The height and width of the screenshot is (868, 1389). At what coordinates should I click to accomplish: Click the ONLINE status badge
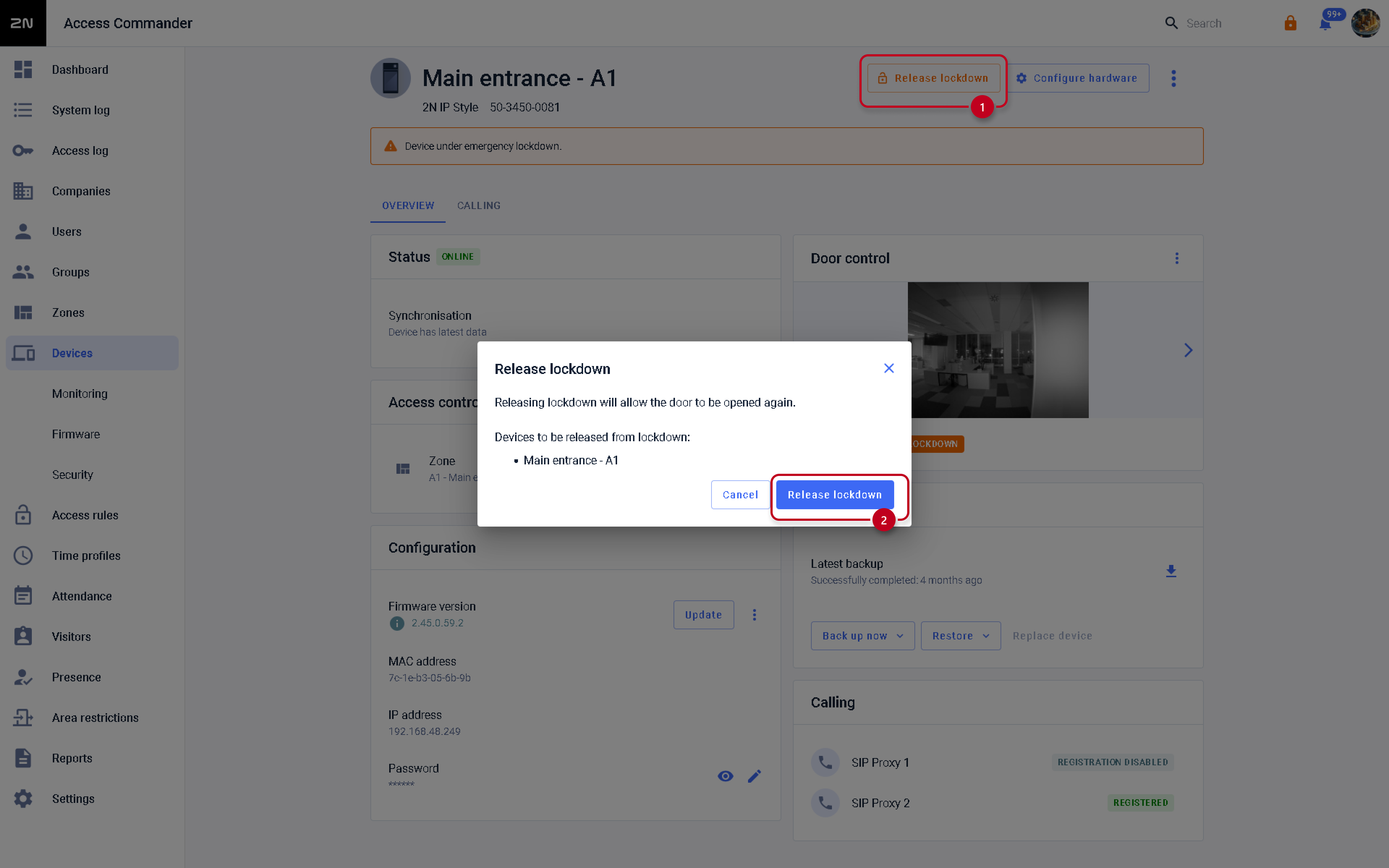(x=458, y=257)
